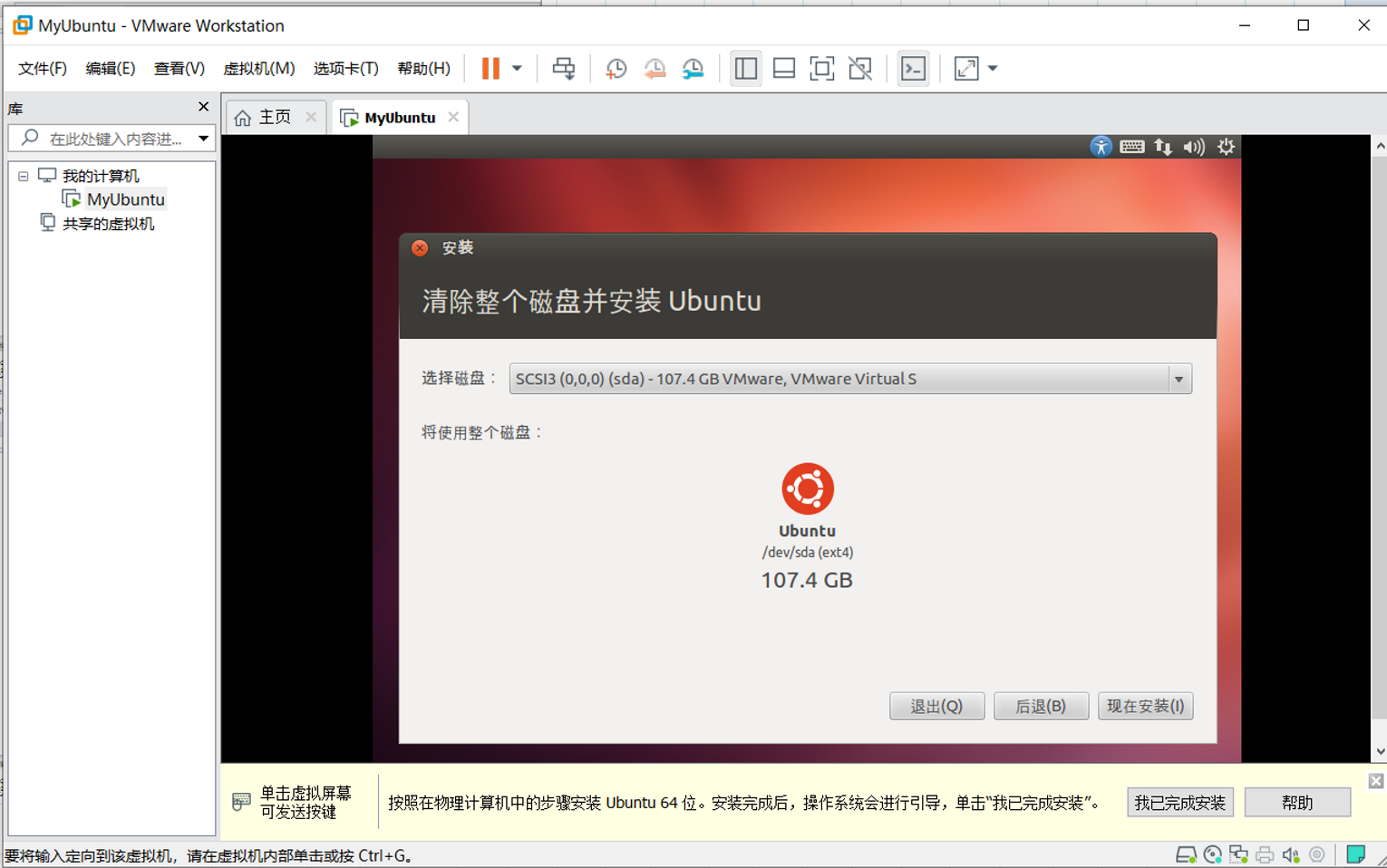Click the stretch guest display icon

click(966, 69)
